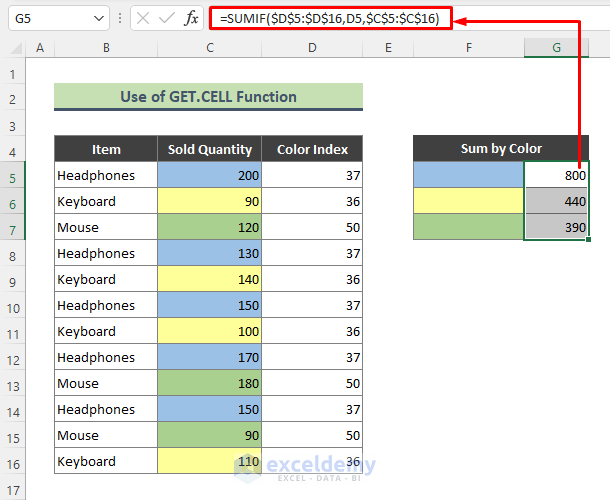Click the Sold Quantity cell 120
Viewport: 610px width, 500px height.
(x=210, y=227)
